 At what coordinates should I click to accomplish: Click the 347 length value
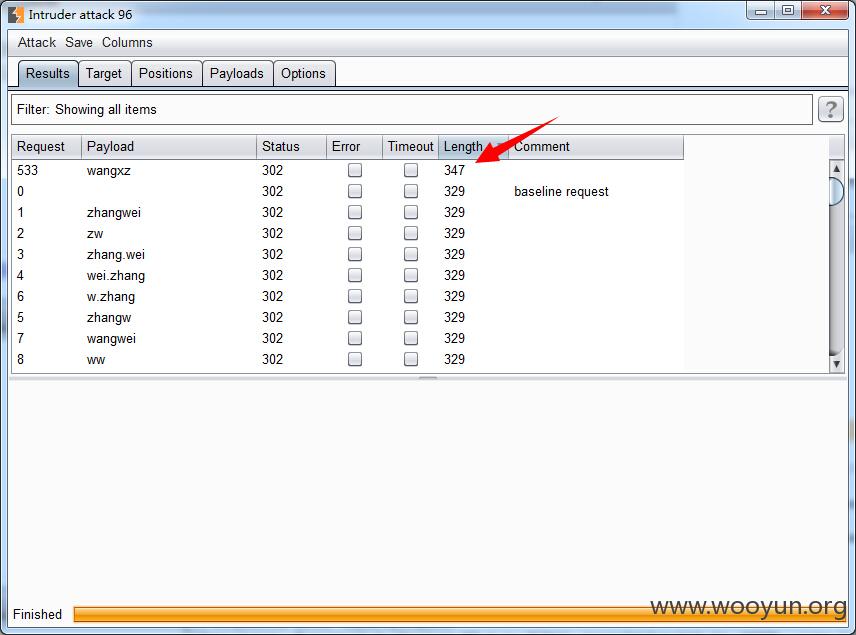coord(454,170)
